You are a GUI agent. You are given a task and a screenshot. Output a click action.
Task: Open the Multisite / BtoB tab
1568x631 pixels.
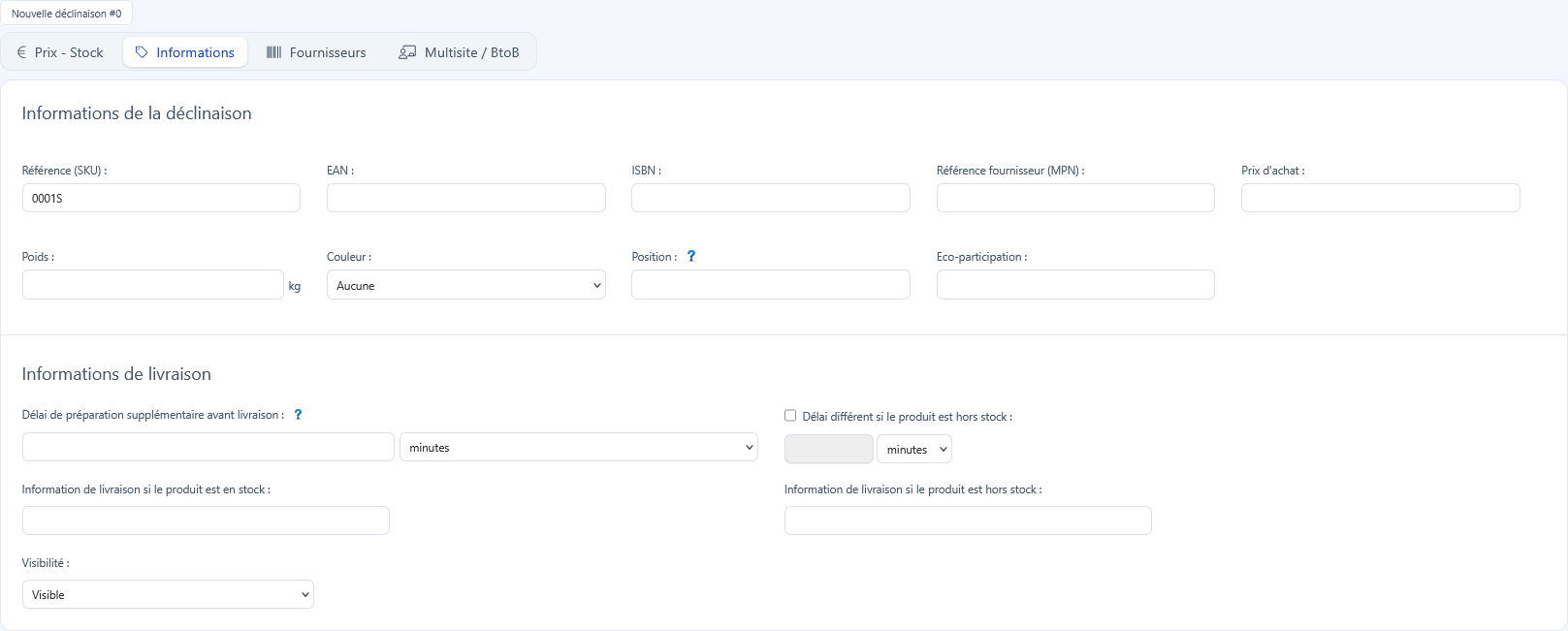click(460, 52)
